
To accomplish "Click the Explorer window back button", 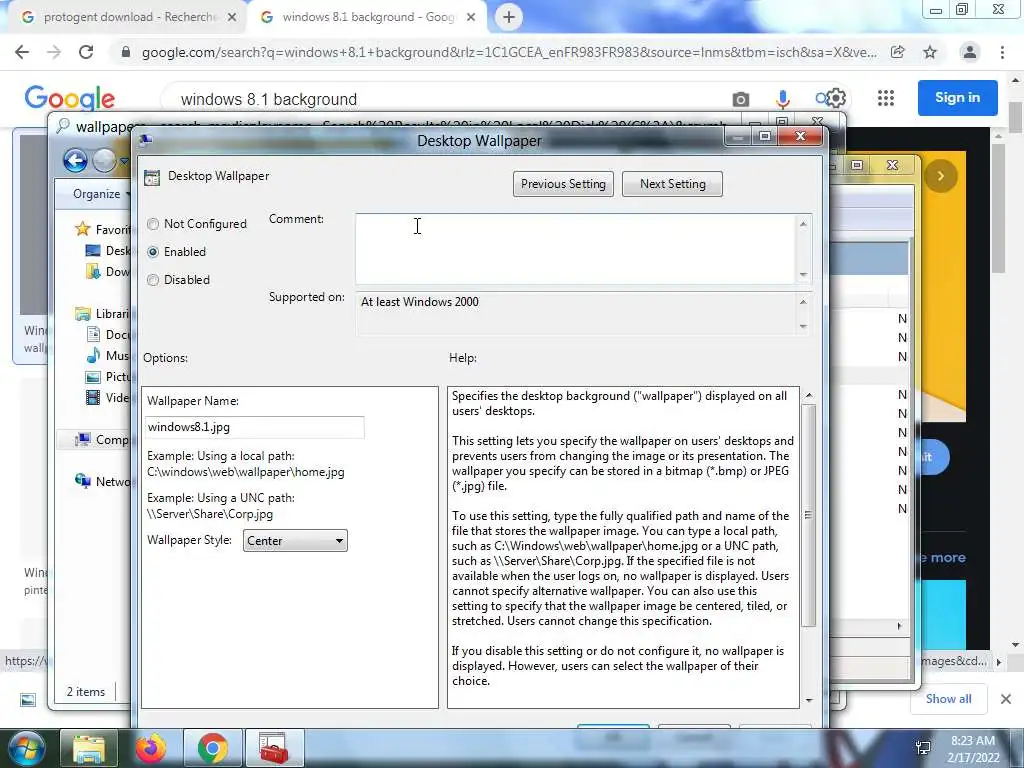I will click(75, 160).
